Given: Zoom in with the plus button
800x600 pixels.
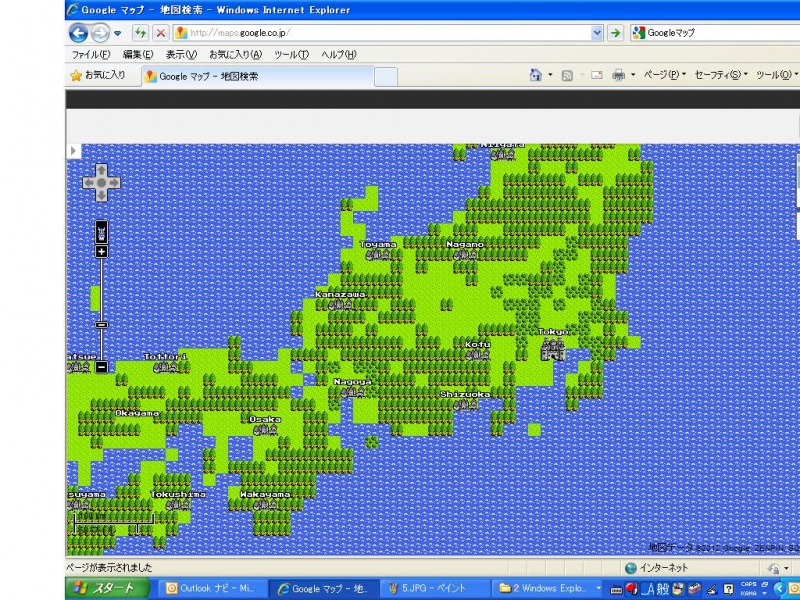Looking at the screenshot, I should 102,252.
